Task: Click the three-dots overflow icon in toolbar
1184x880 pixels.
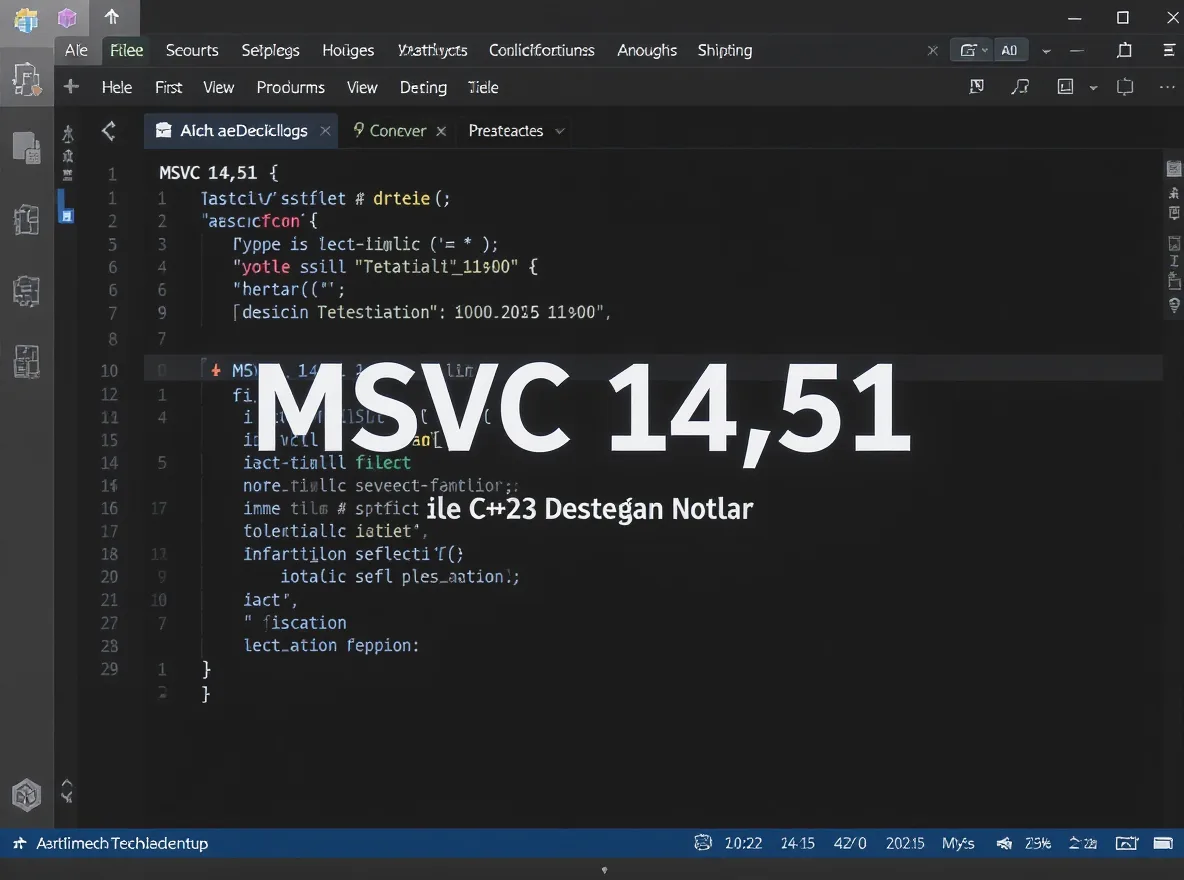Action: (1167, 87)
